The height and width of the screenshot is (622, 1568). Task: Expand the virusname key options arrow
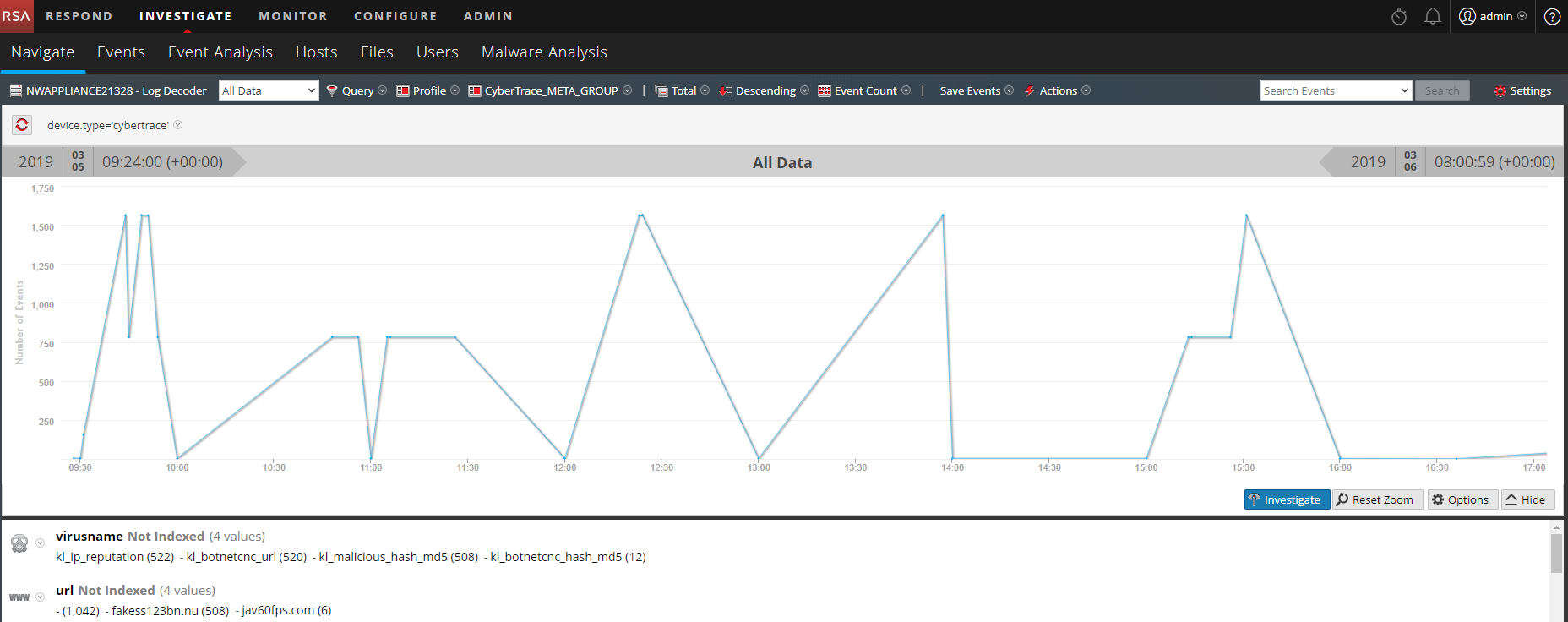coord(40,543)
